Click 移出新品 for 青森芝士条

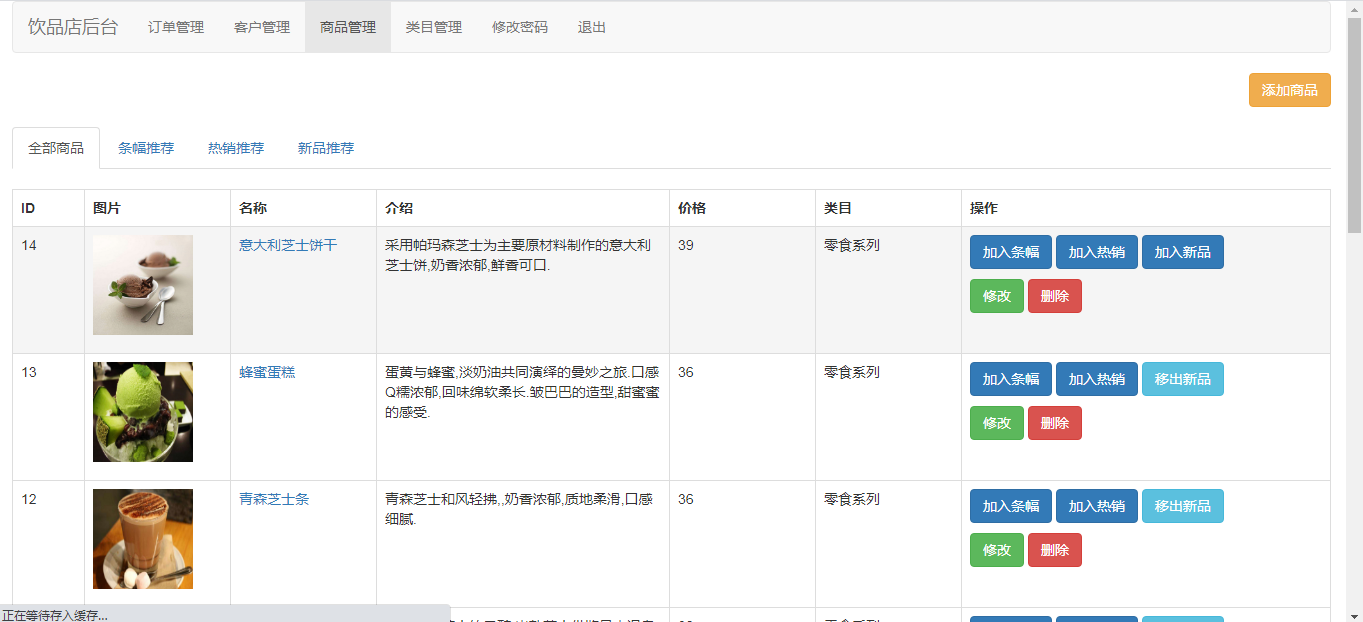pyautogui.click(x=1183, y=506)
